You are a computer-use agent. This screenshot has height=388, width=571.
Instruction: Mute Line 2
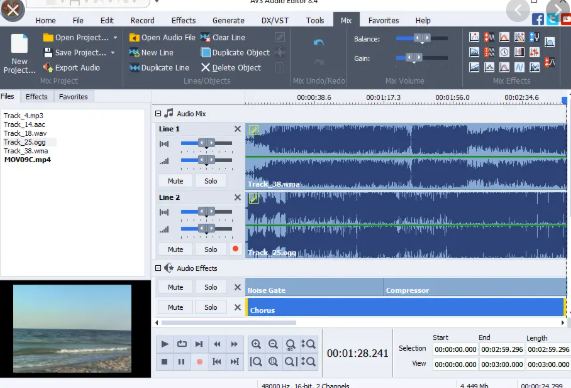tap(175, 250)
